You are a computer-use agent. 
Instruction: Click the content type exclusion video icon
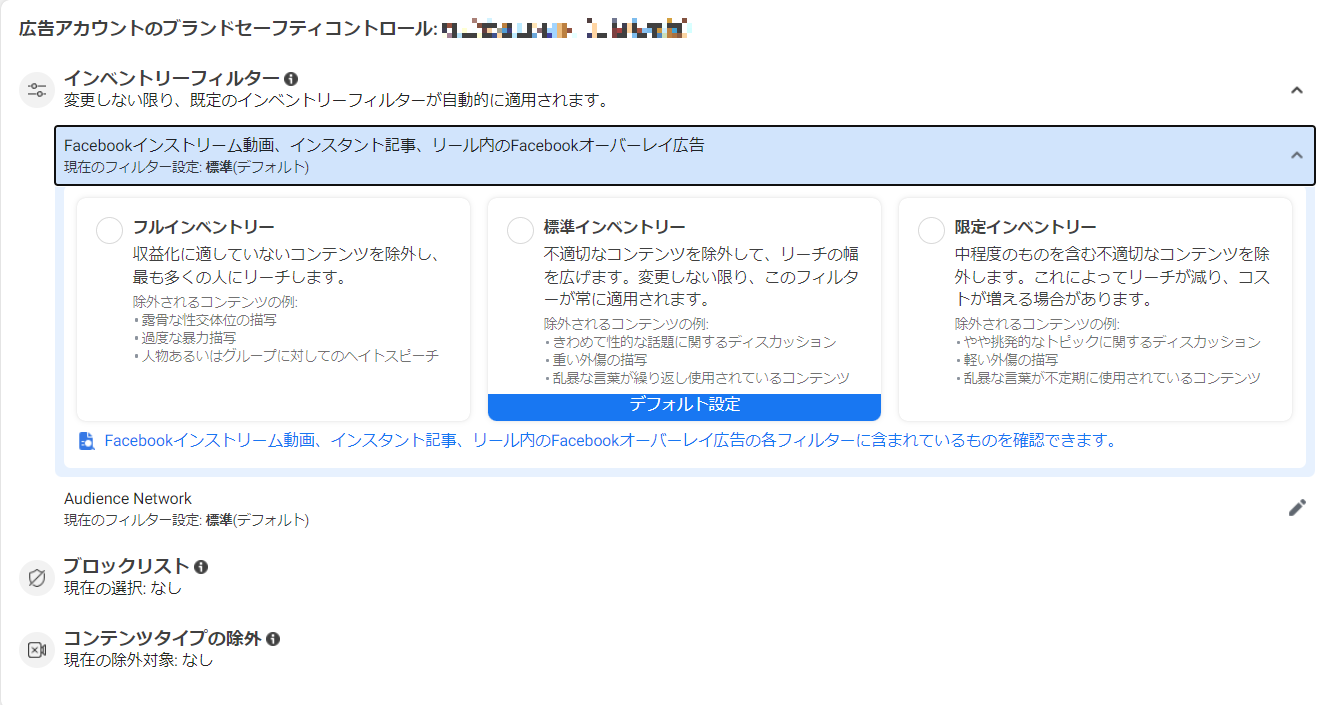click(x=37, y=650)
